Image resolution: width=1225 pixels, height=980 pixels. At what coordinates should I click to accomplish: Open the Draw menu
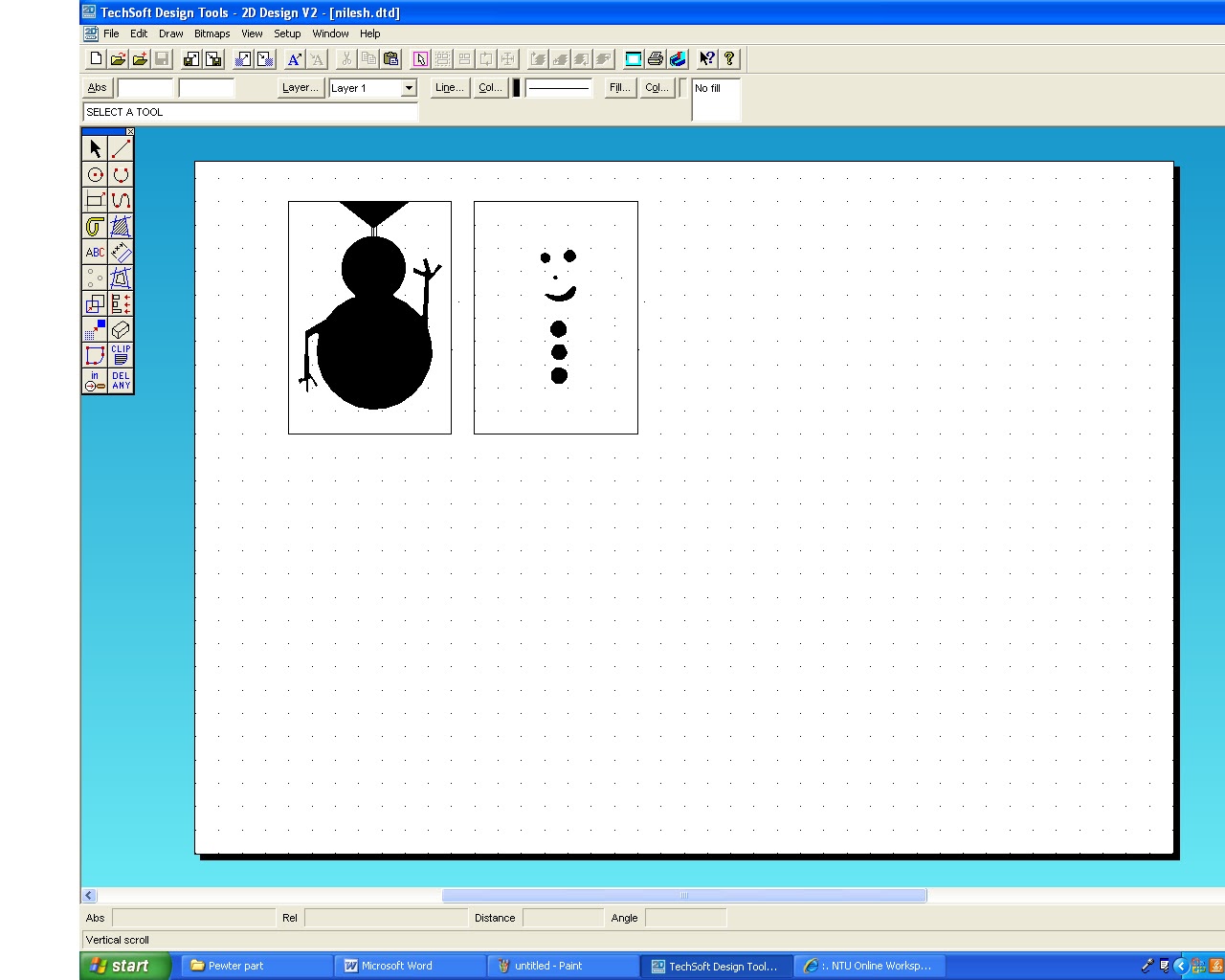point(170,33)
